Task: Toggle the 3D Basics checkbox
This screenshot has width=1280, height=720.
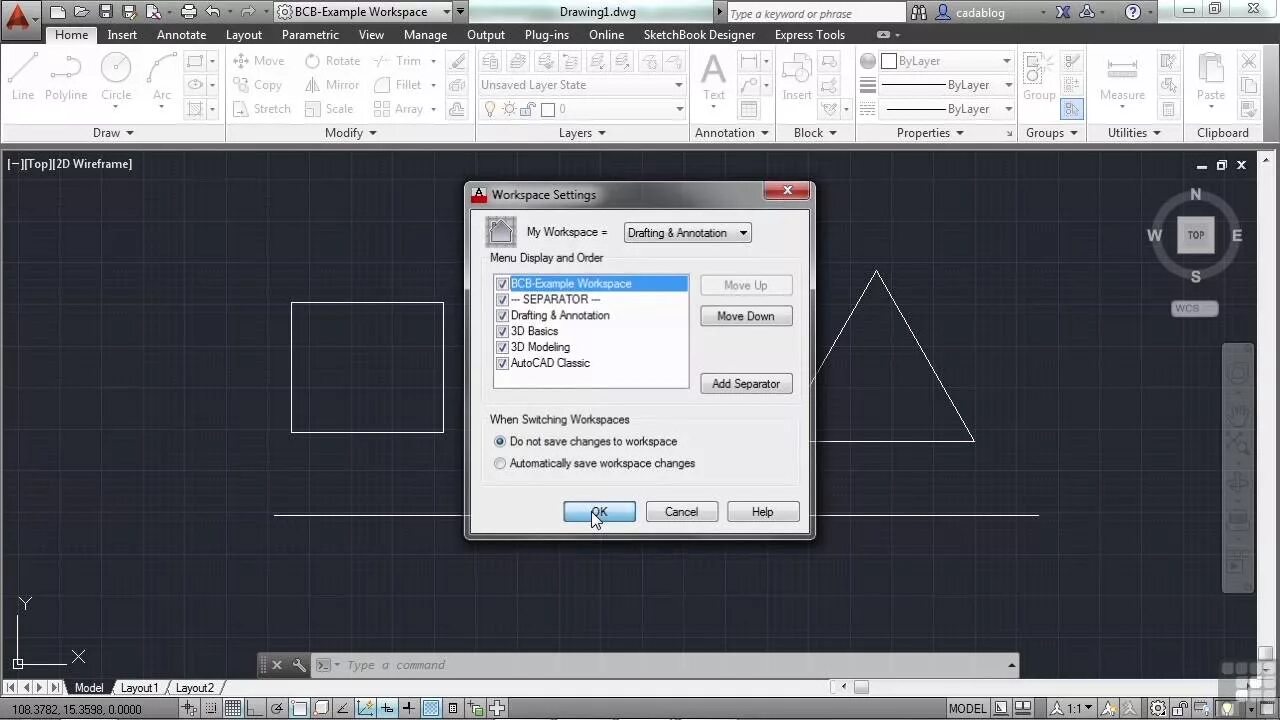Action: pyautogui.click(x=503, y=332)
